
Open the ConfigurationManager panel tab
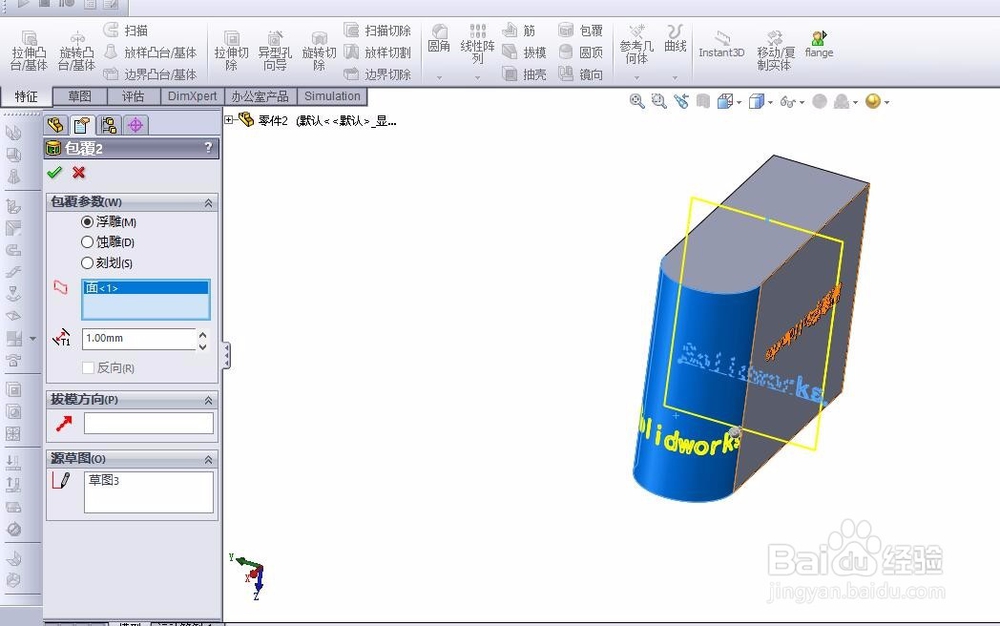(x=108, y=124)
